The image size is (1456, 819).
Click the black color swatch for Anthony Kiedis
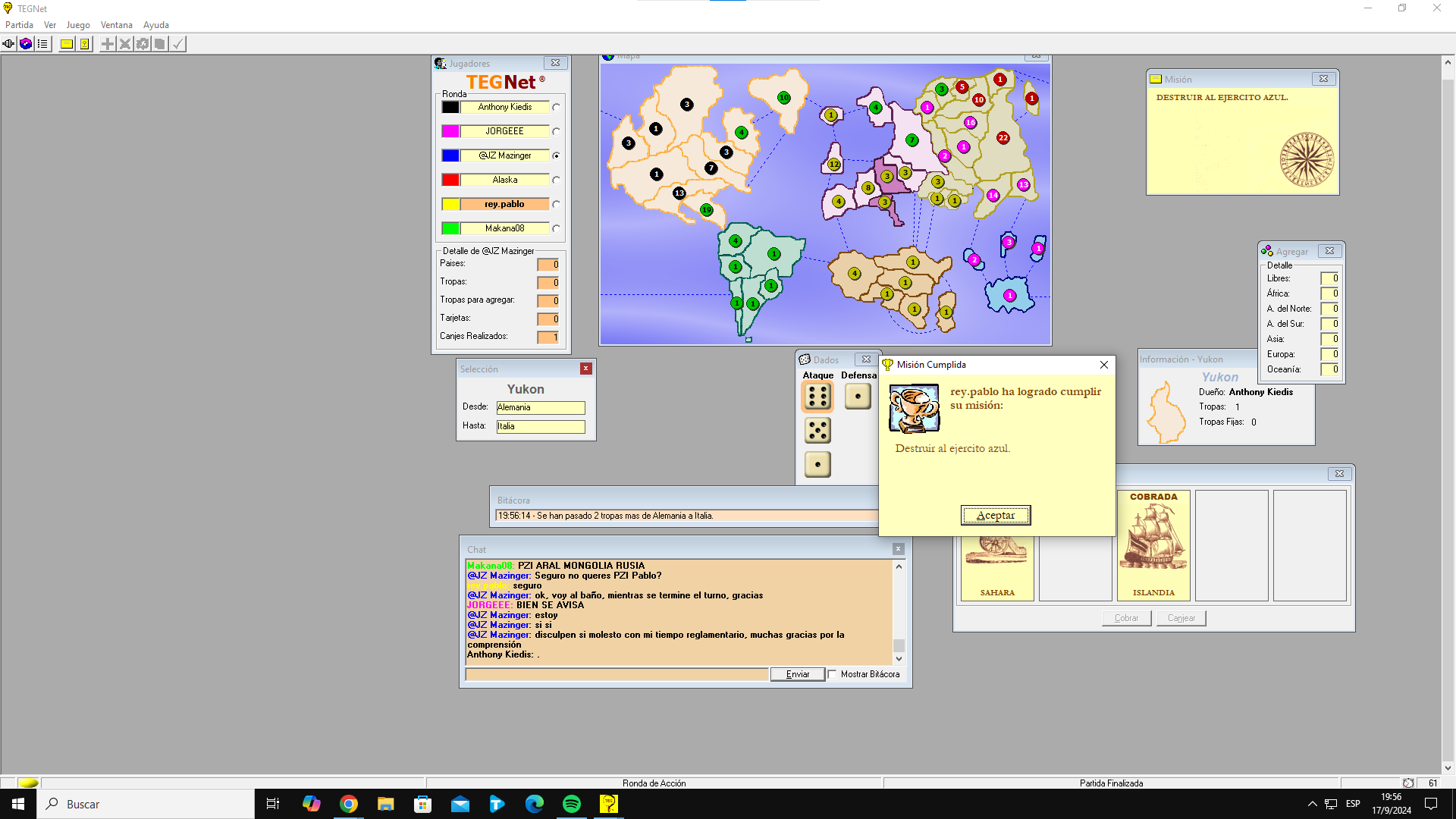point(450,107)
